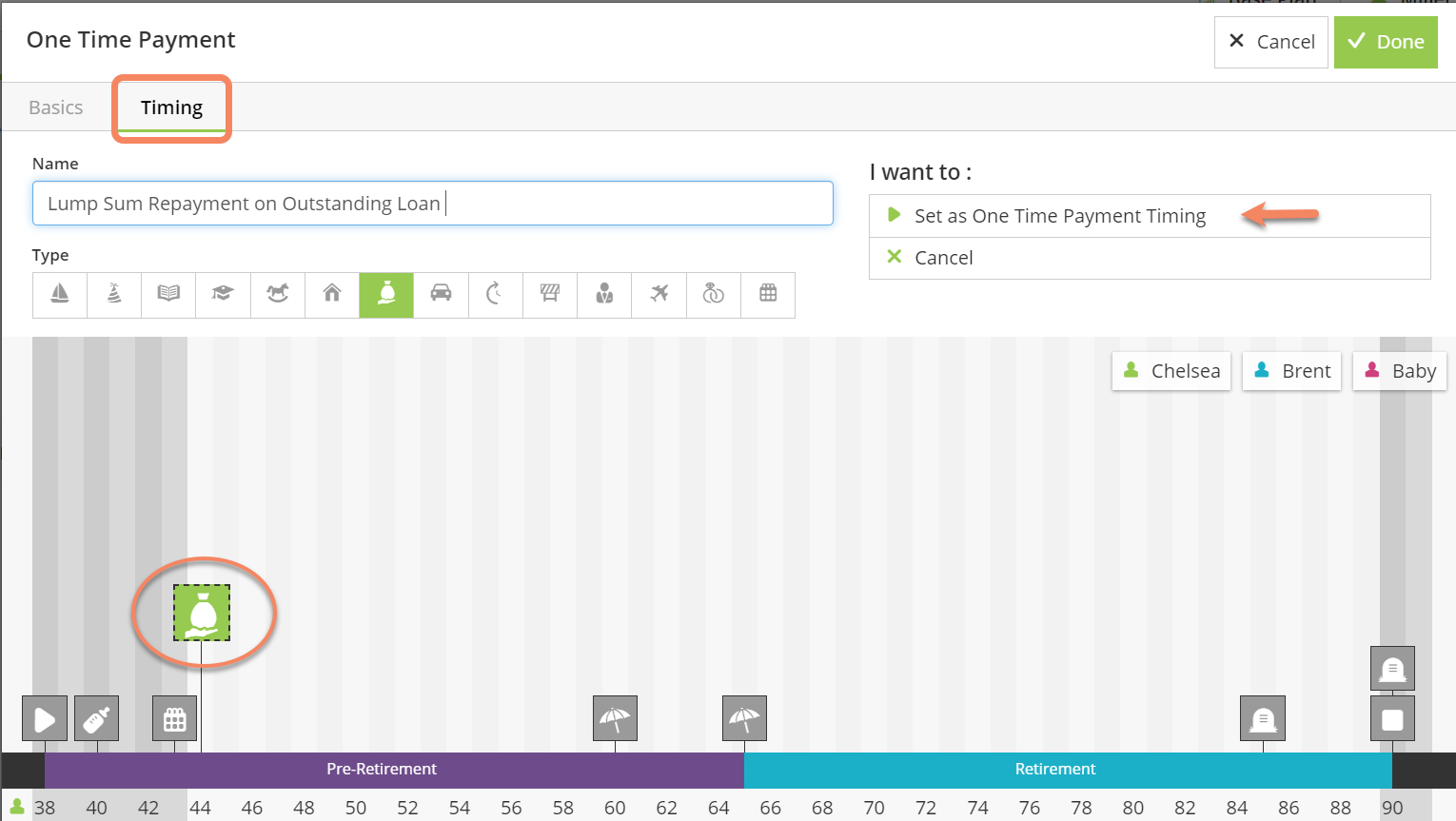Screen dimensions: 1456x821
Task: Select the green money bag timeline marker
Action: click(x=202, y=613)
